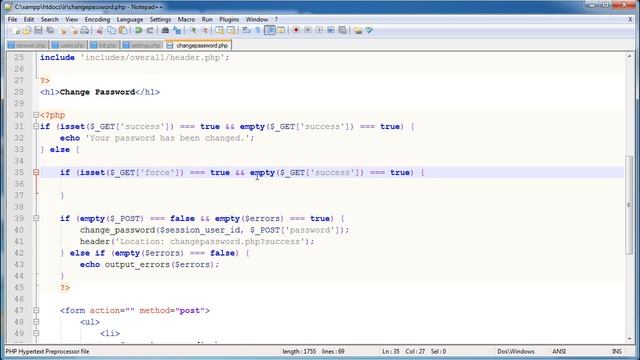The width and height of the screenshot is (640, 360).
Task: Cut selection with the scissors icon
Action: (x=99, y=30)
